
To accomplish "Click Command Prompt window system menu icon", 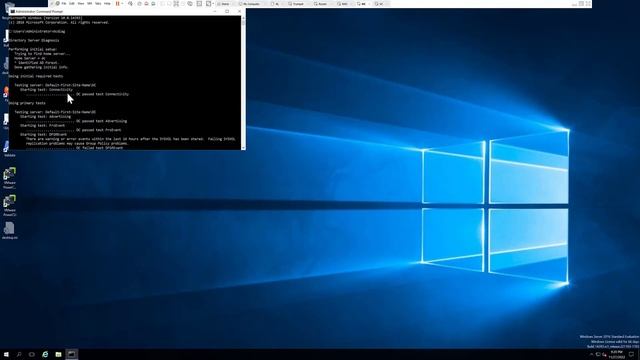I will [x=13, y=11].
